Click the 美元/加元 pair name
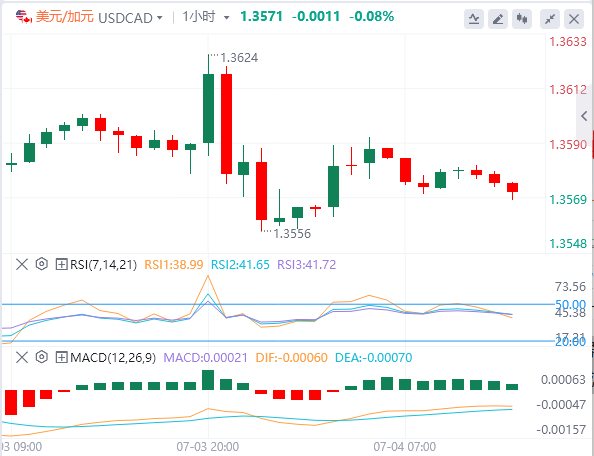 pyautogui.click(x=64, y=17)
